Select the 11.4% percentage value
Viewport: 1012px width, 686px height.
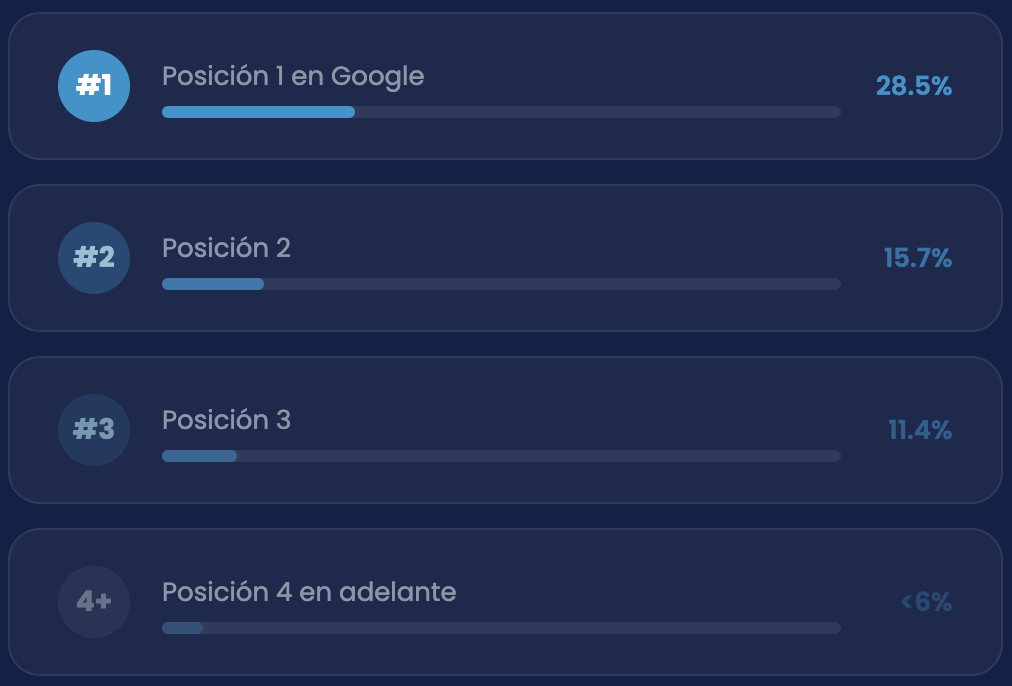[920, 430]
